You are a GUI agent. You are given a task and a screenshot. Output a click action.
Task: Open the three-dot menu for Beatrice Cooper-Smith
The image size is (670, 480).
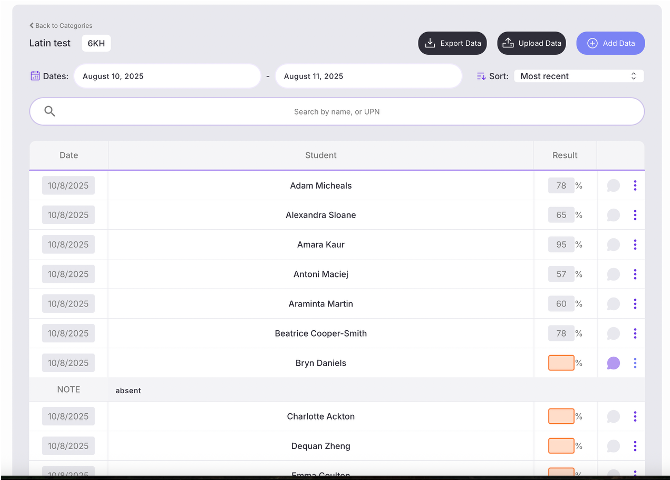(x=635, y=333)
